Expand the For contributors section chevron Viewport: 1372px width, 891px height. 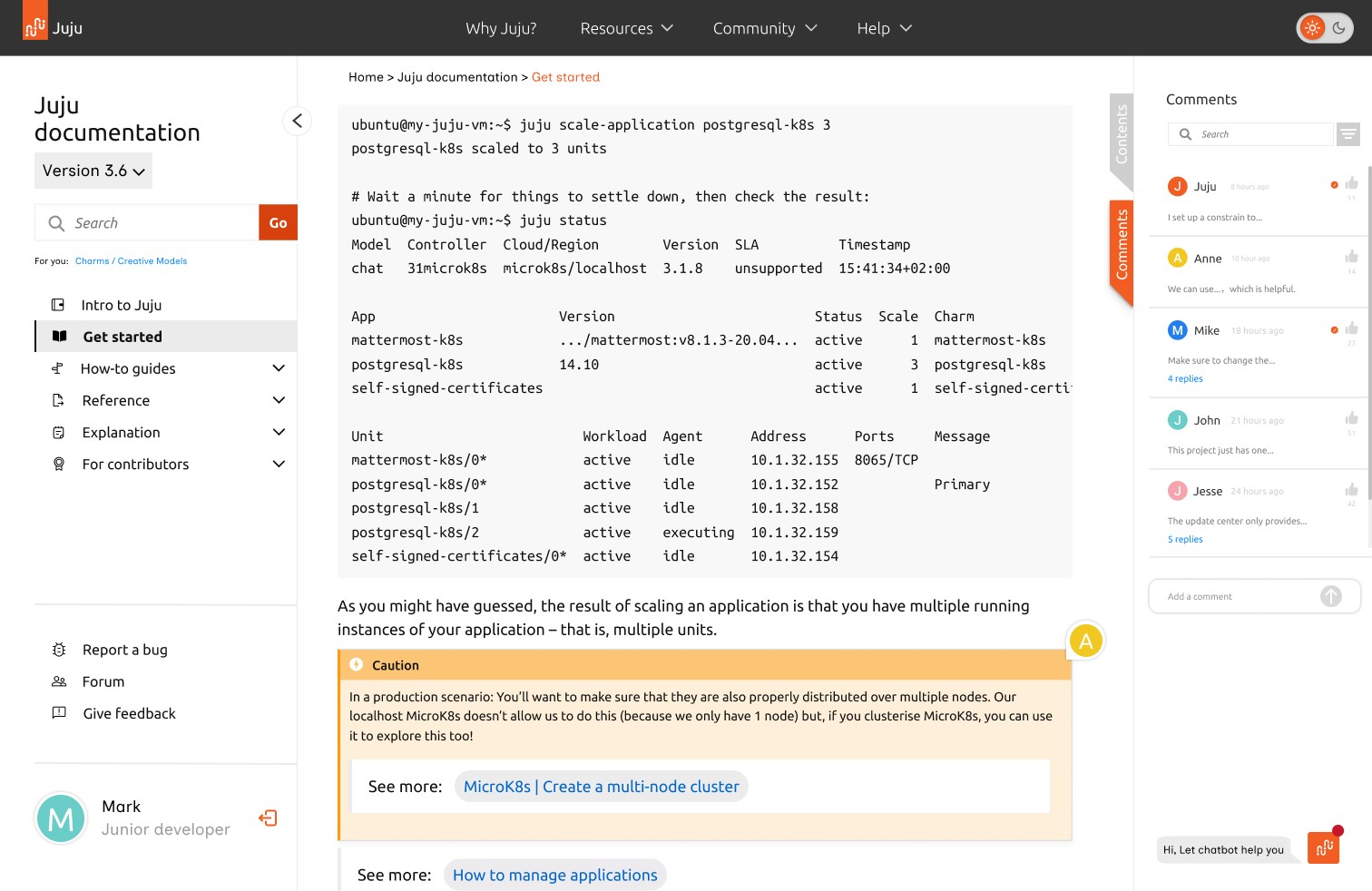(x=279, y=464)
